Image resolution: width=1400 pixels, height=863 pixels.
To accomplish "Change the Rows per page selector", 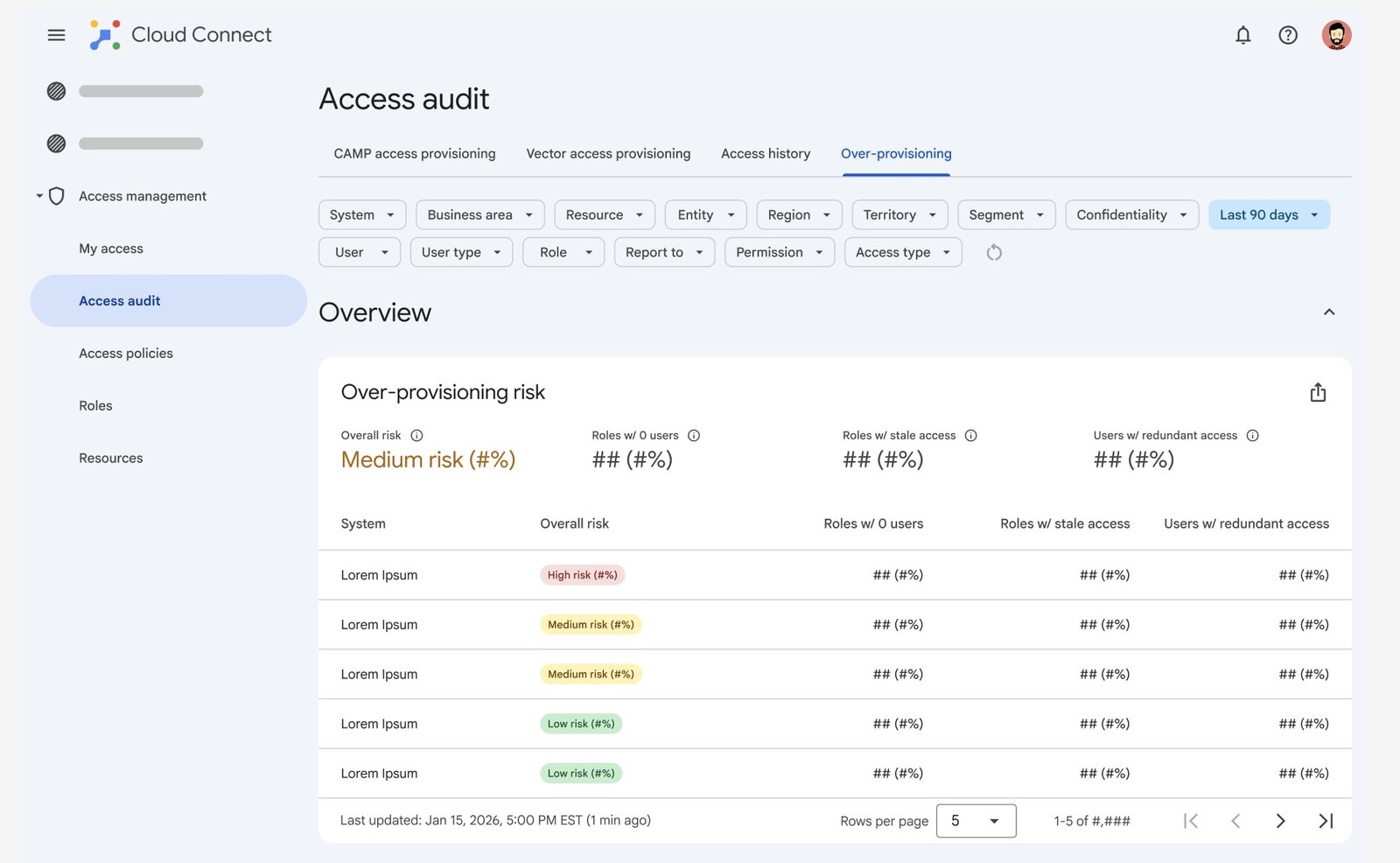I will [976, 821].
